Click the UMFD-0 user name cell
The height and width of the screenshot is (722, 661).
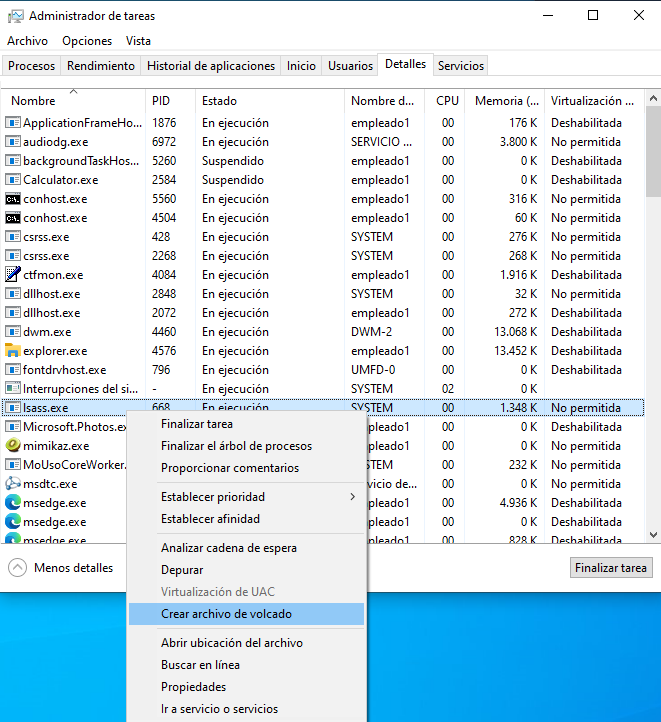373,370
